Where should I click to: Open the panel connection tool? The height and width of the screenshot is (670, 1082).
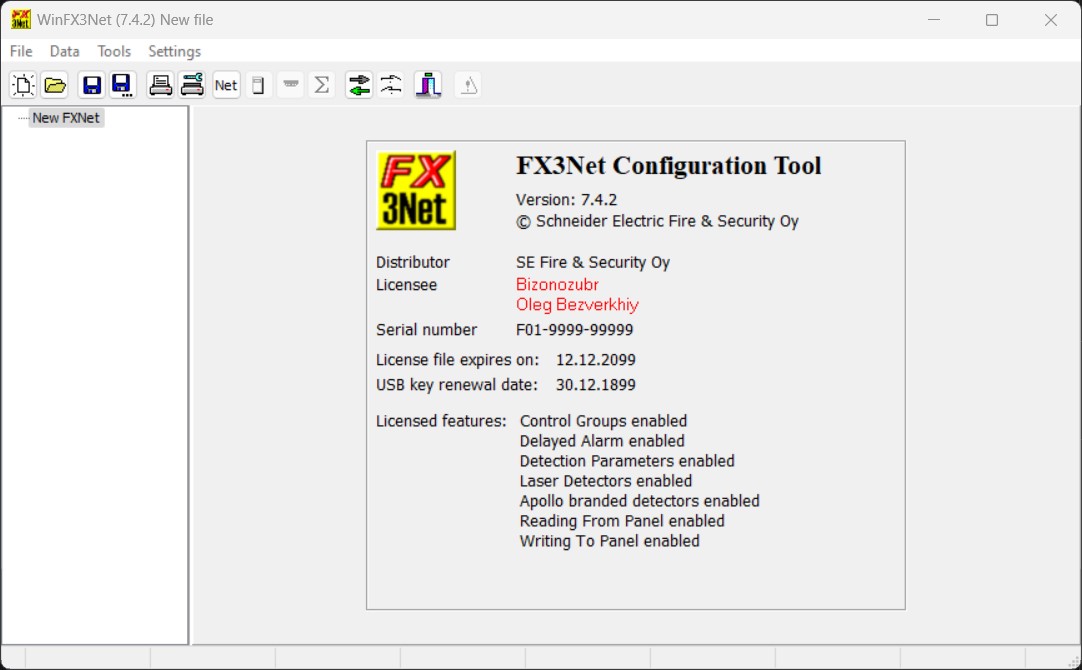click(x=428, y=85)
